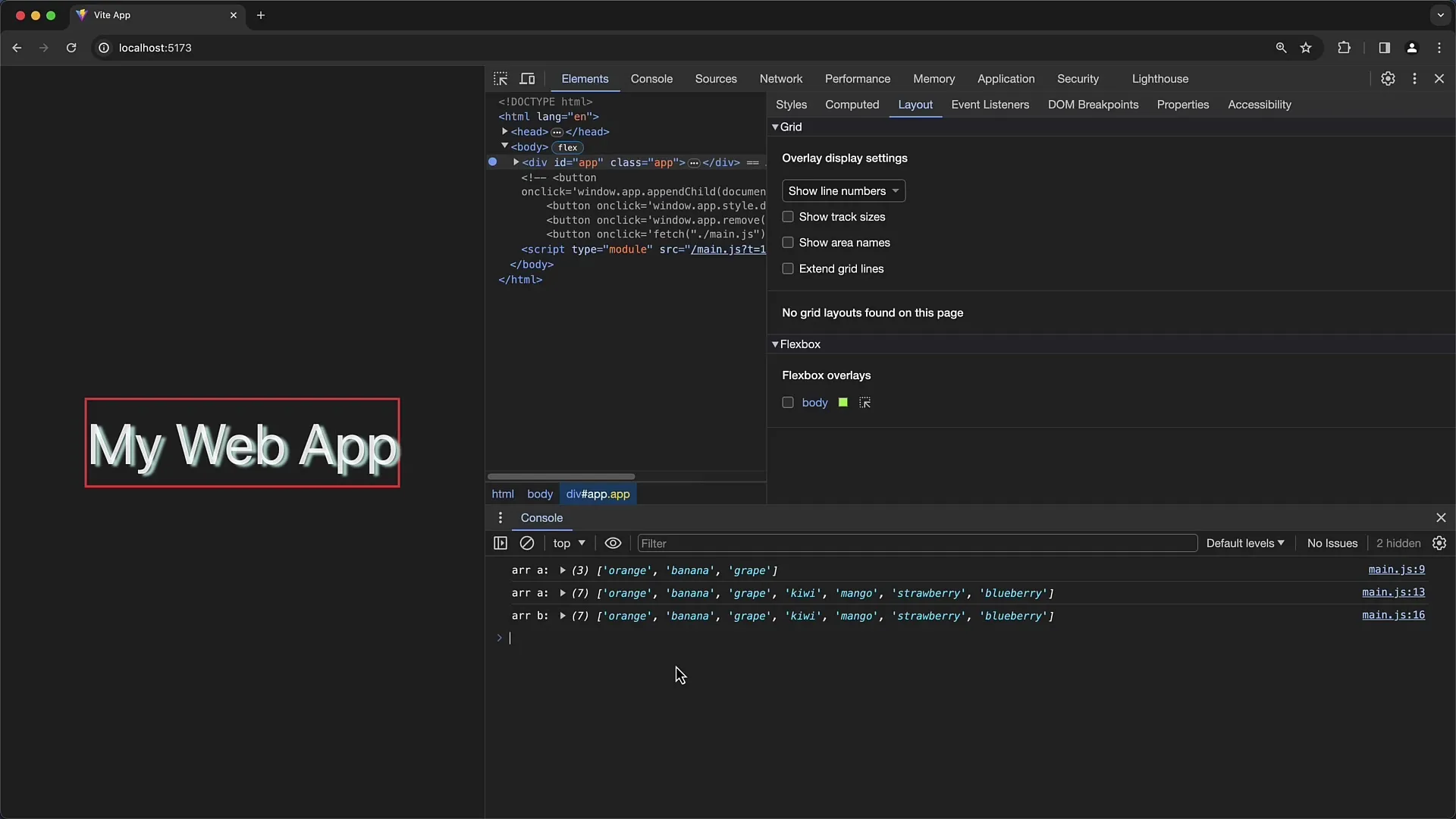Click the No Issues indicator

(1332, 543)
